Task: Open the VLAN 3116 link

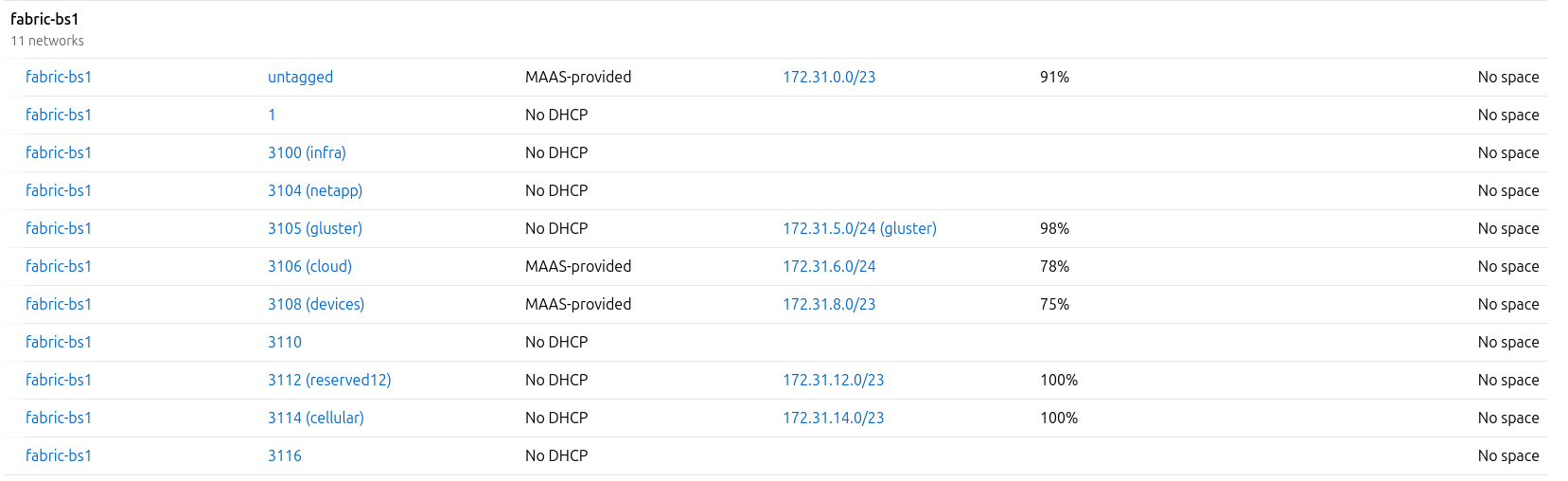Action: (x=284, y=456)
